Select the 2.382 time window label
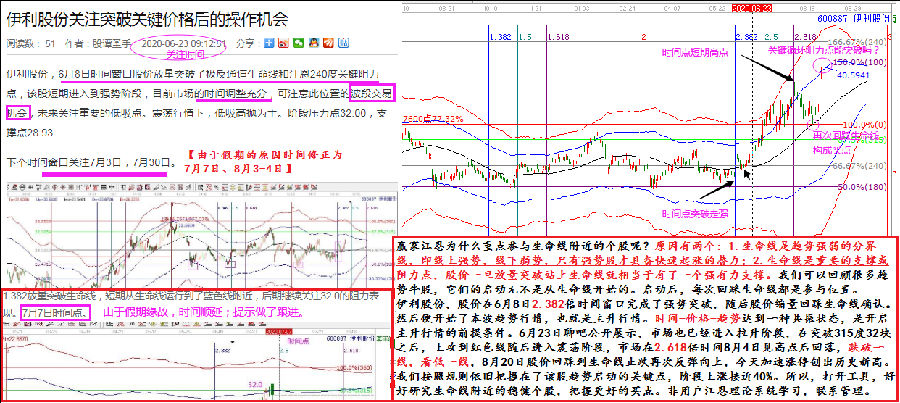This screenshot has height=403, width=900. pyautogui.click(x=746, y=36)
